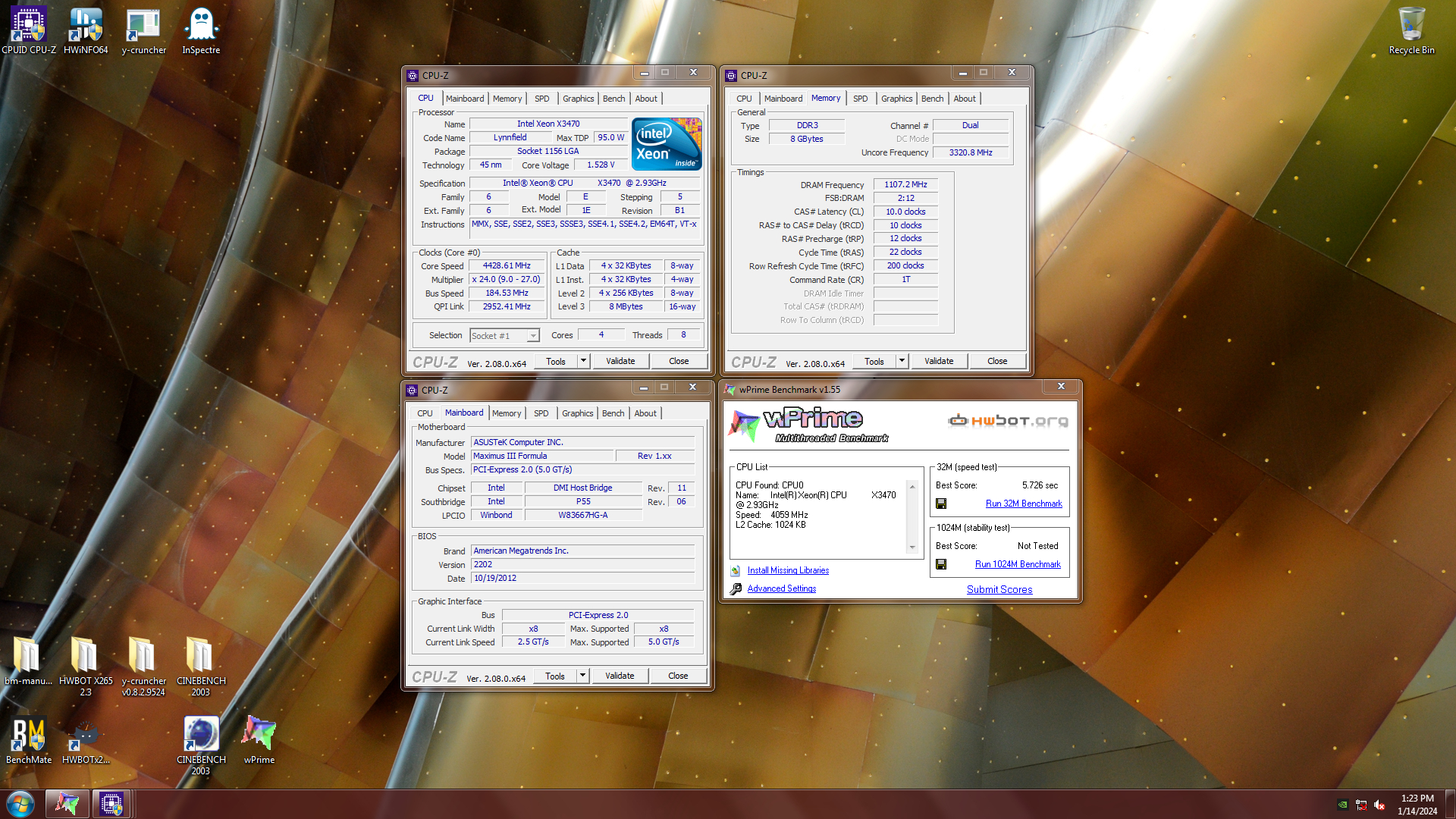Click the HWBOT.org logo in wPrime

click(1009, 421)
